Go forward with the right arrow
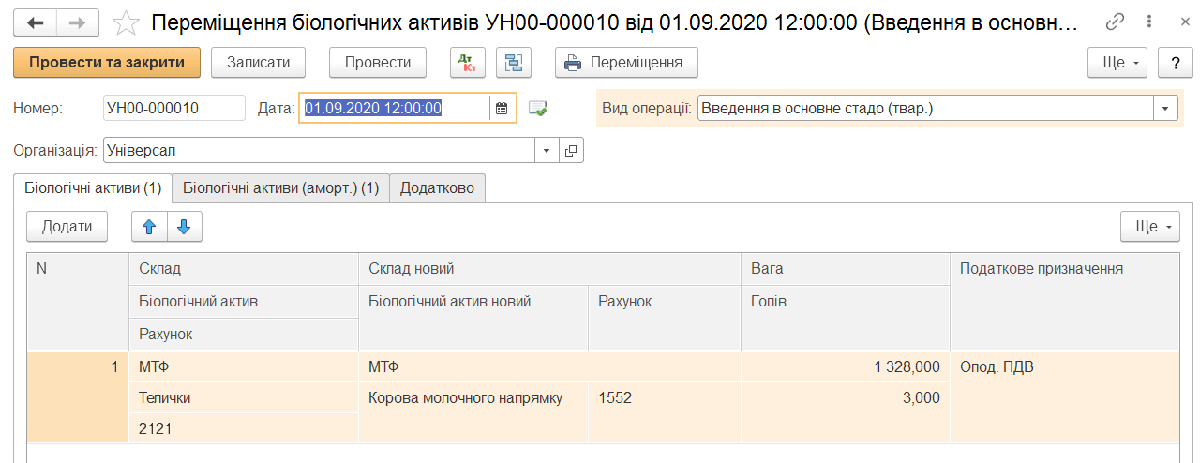1200x463 pixels. coord(78,21)
